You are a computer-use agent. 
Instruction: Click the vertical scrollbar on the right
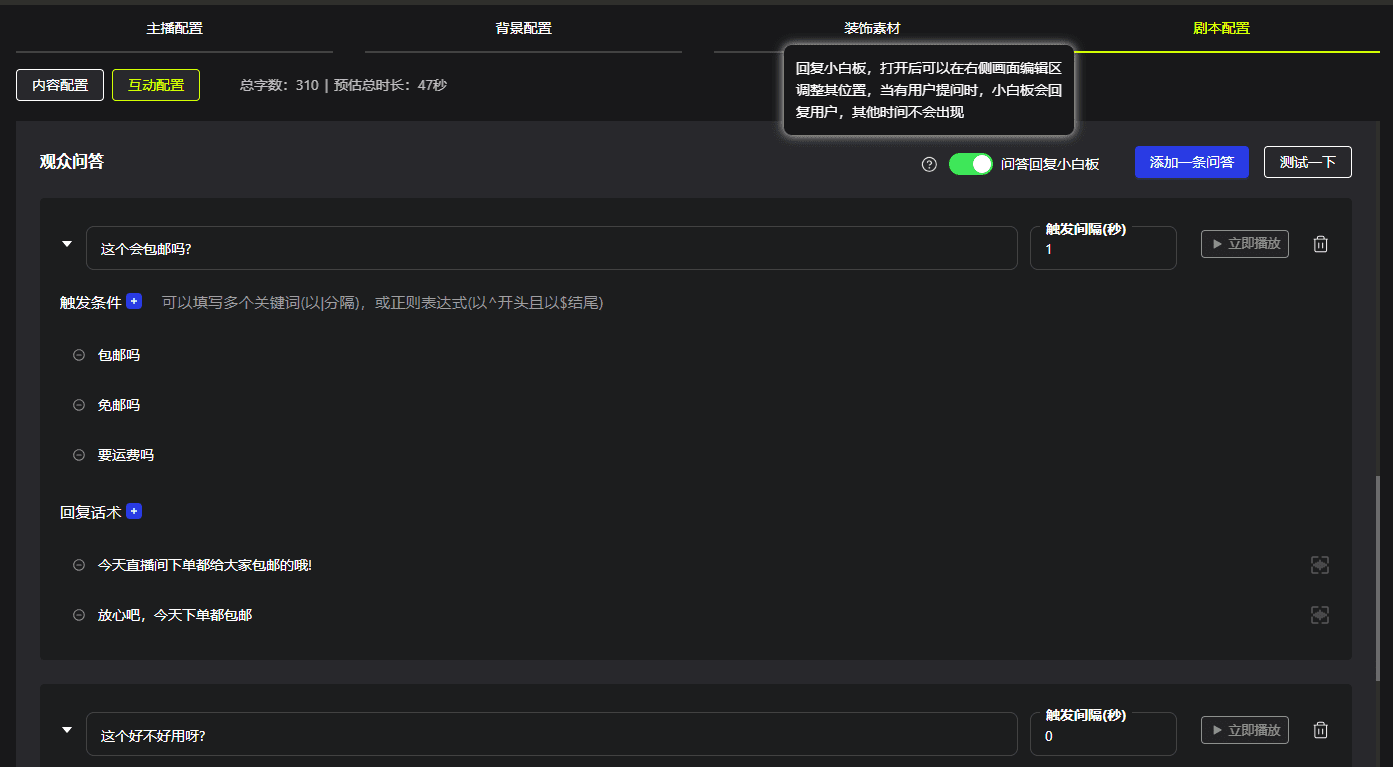click(1379, 578)
